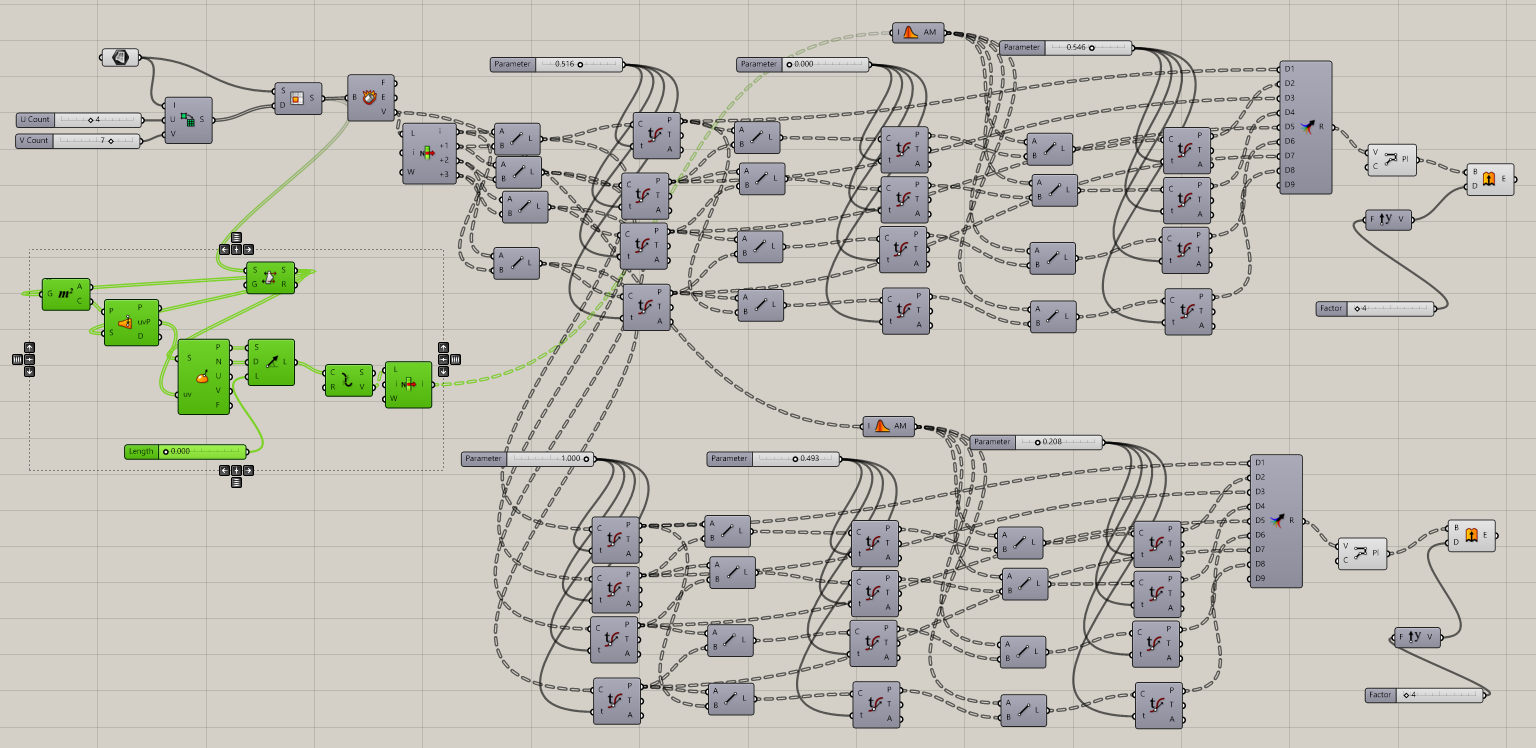1536x748 pixels.
Task: Click the upper Unit Y vector component
Action: click(x=1387, y=220)
